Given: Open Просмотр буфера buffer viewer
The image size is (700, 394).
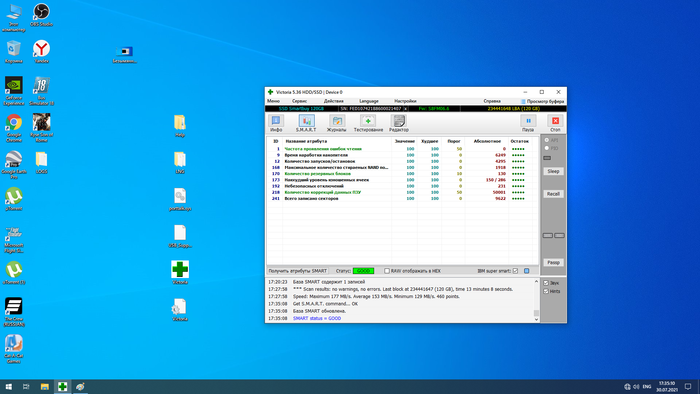Looking at the screenshot, I should click(x=542, y=101).
